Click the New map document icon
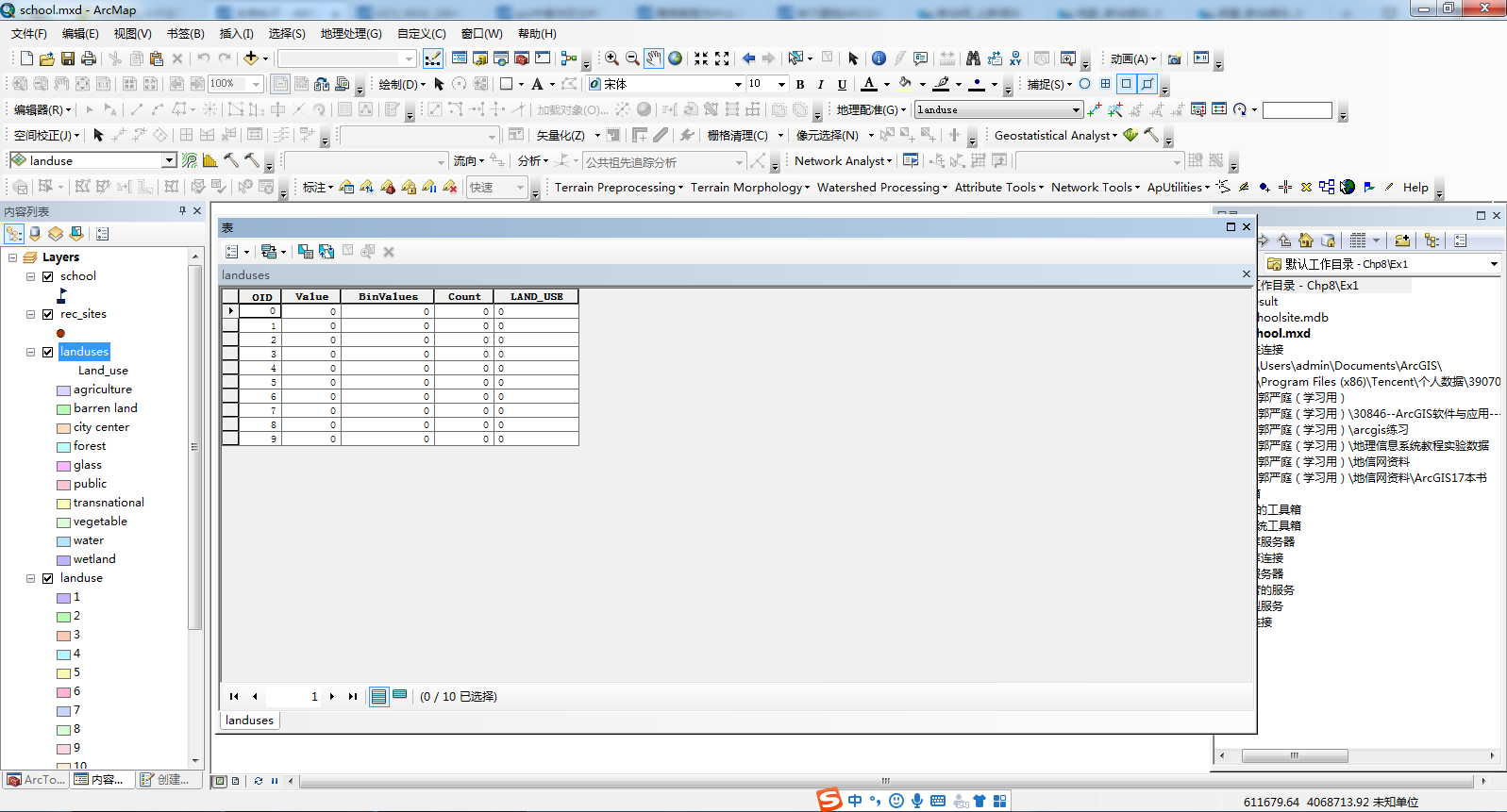Screen dimensions: 1507x812 [x=26, y=58]
